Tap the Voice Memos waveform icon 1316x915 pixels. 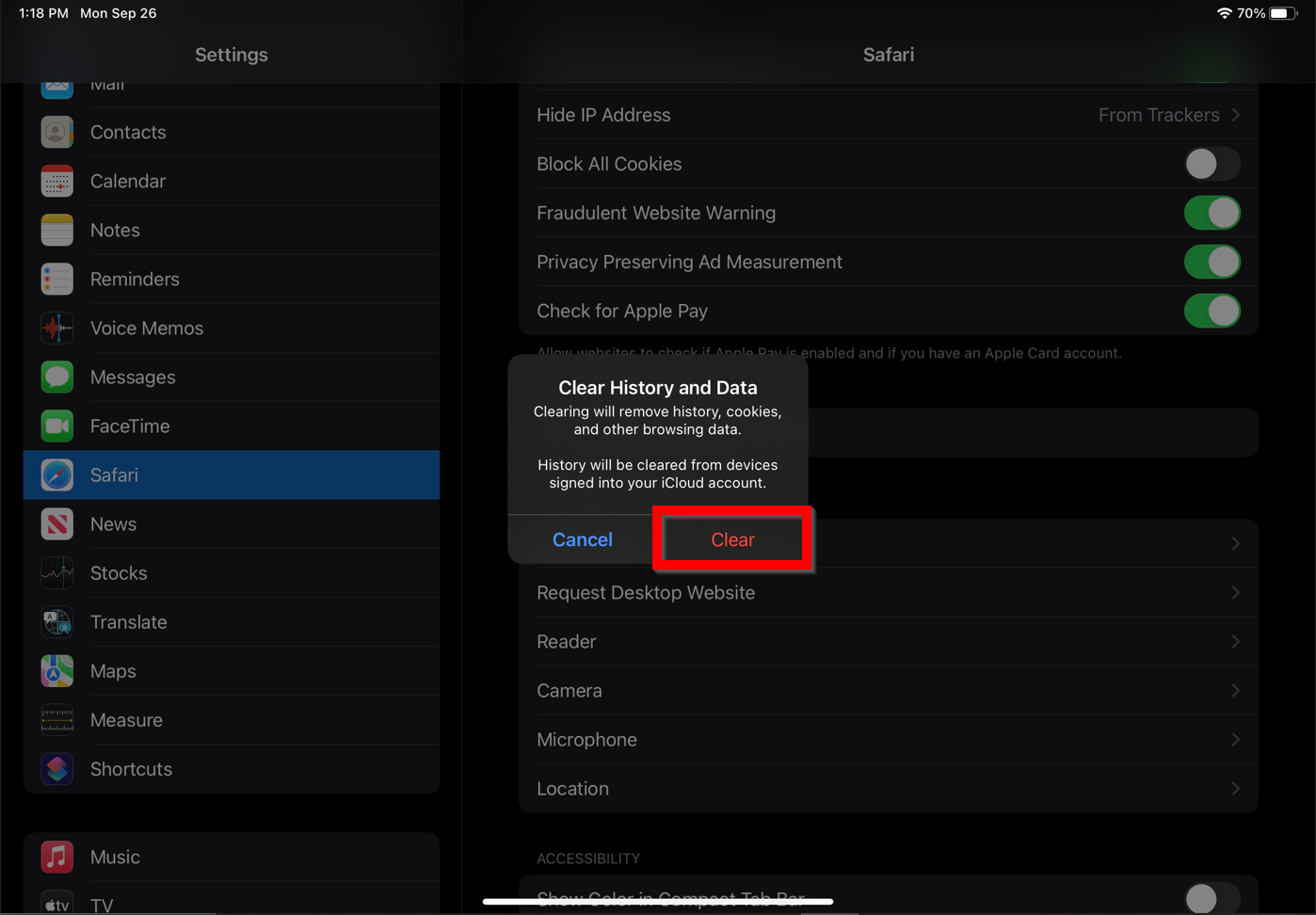[56, 329]
